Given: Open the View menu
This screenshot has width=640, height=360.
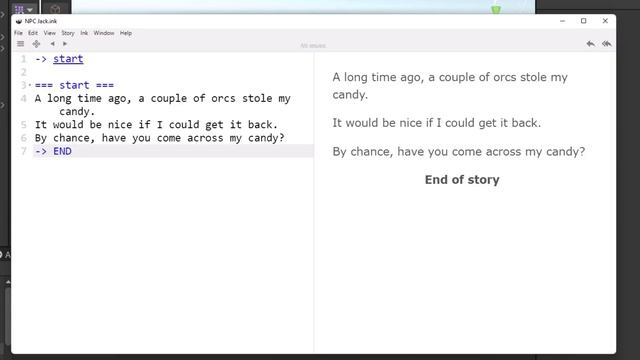Looking at the screenshot, I should [x=49, y=33].
